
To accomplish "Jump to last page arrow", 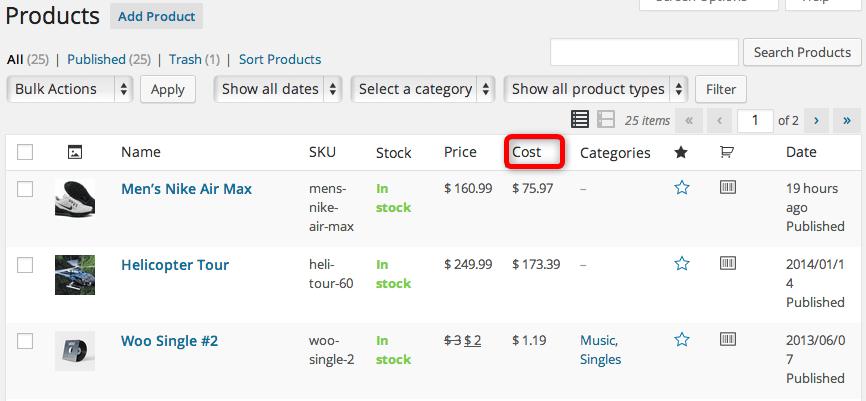I will (x=847, y=120).
